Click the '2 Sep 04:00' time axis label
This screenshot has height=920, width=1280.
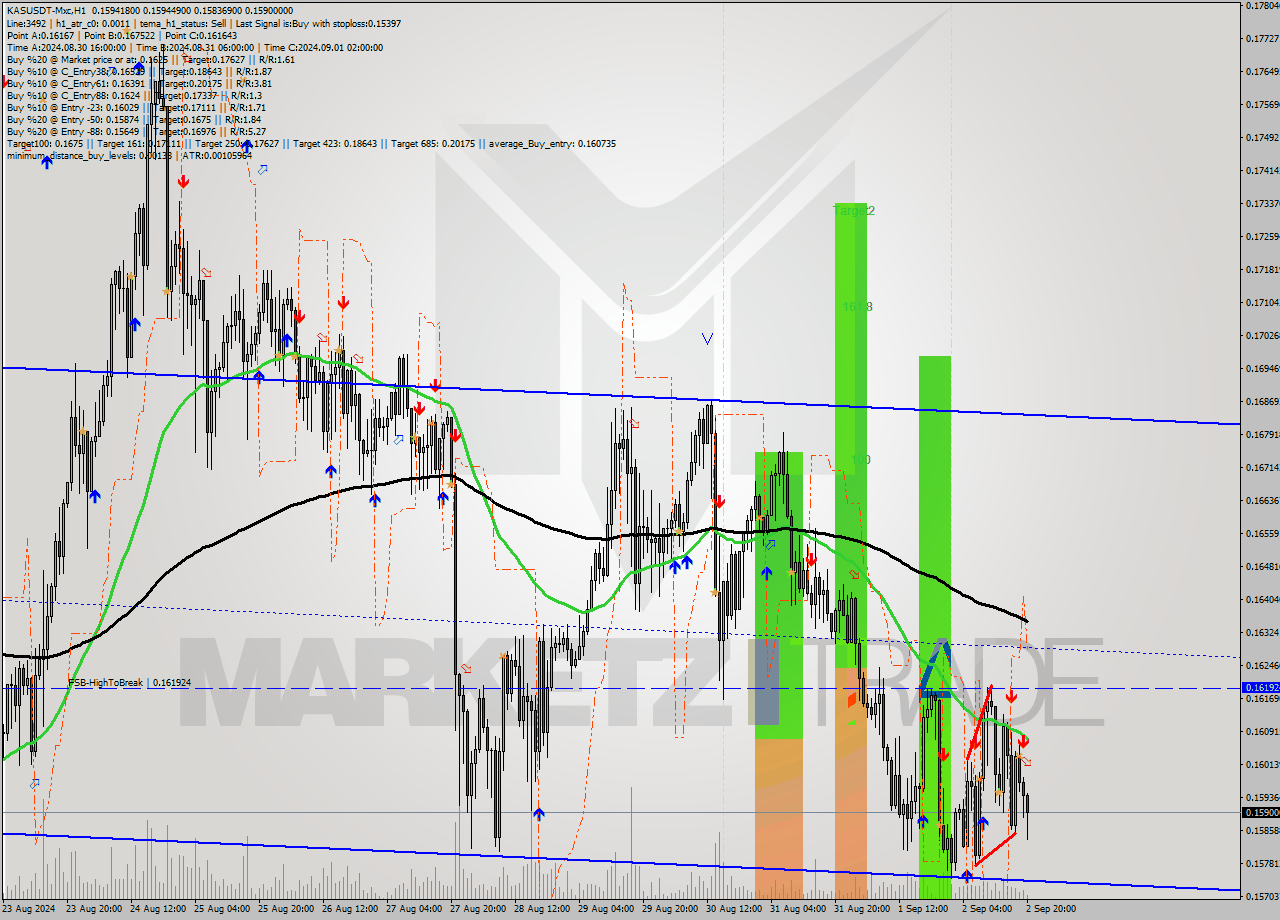pyautogui.click(x=987, y=910)
